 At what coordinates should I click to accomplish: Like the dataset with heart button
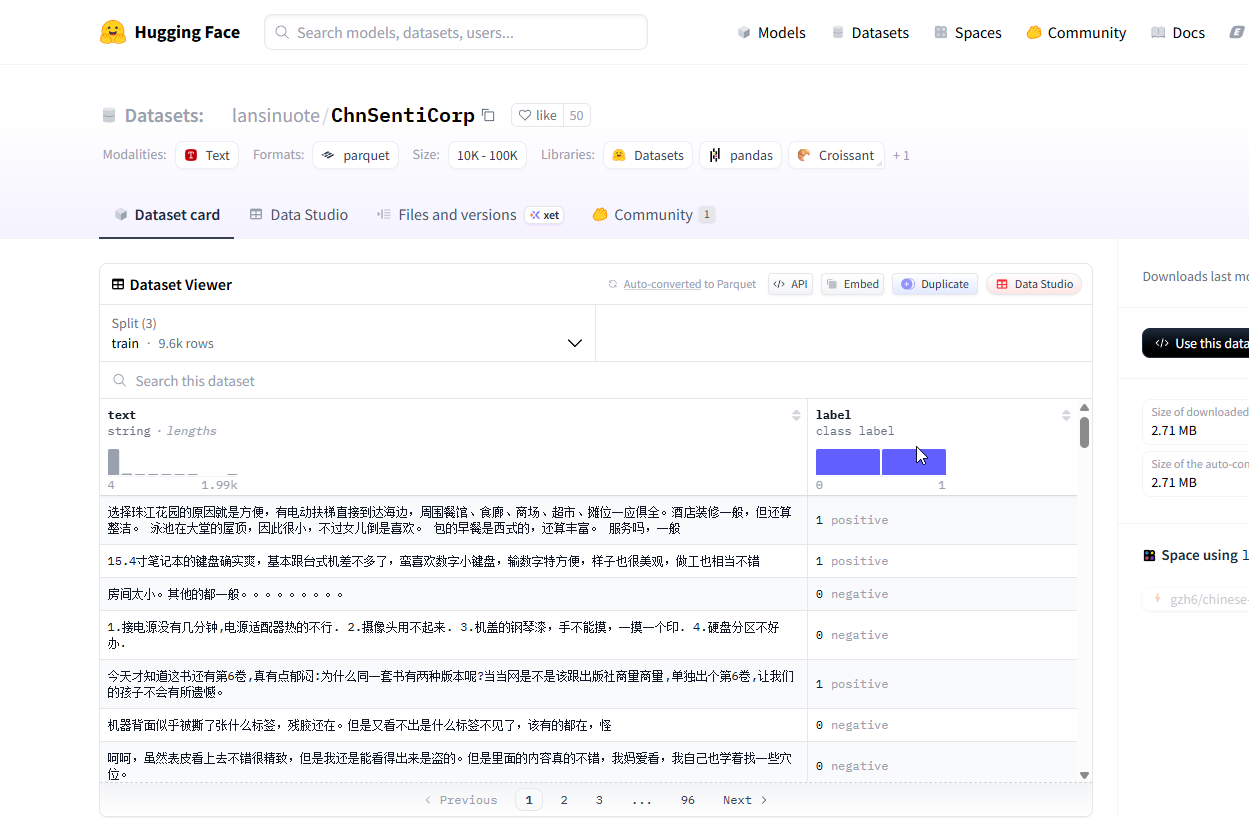537,115
